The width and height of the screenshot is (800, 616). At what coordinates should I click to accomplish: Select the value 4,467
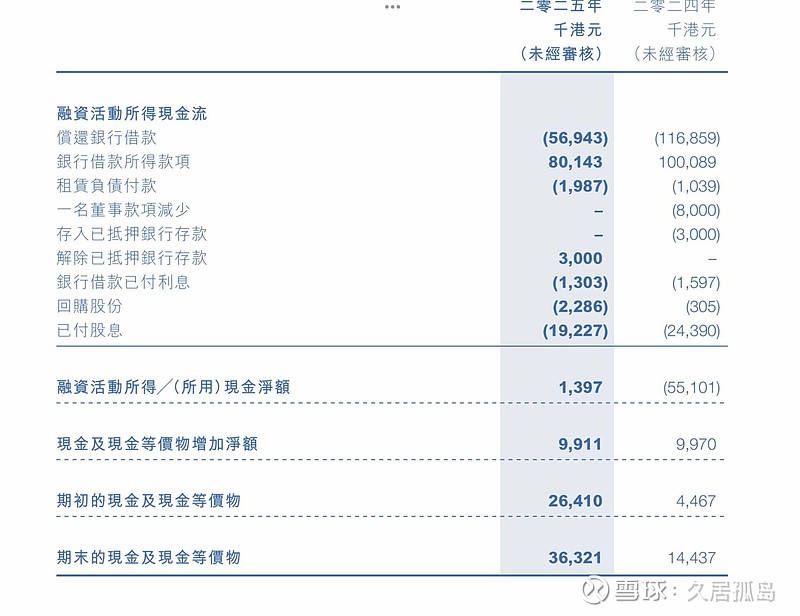pyautogui.click(x=696, y=501)
